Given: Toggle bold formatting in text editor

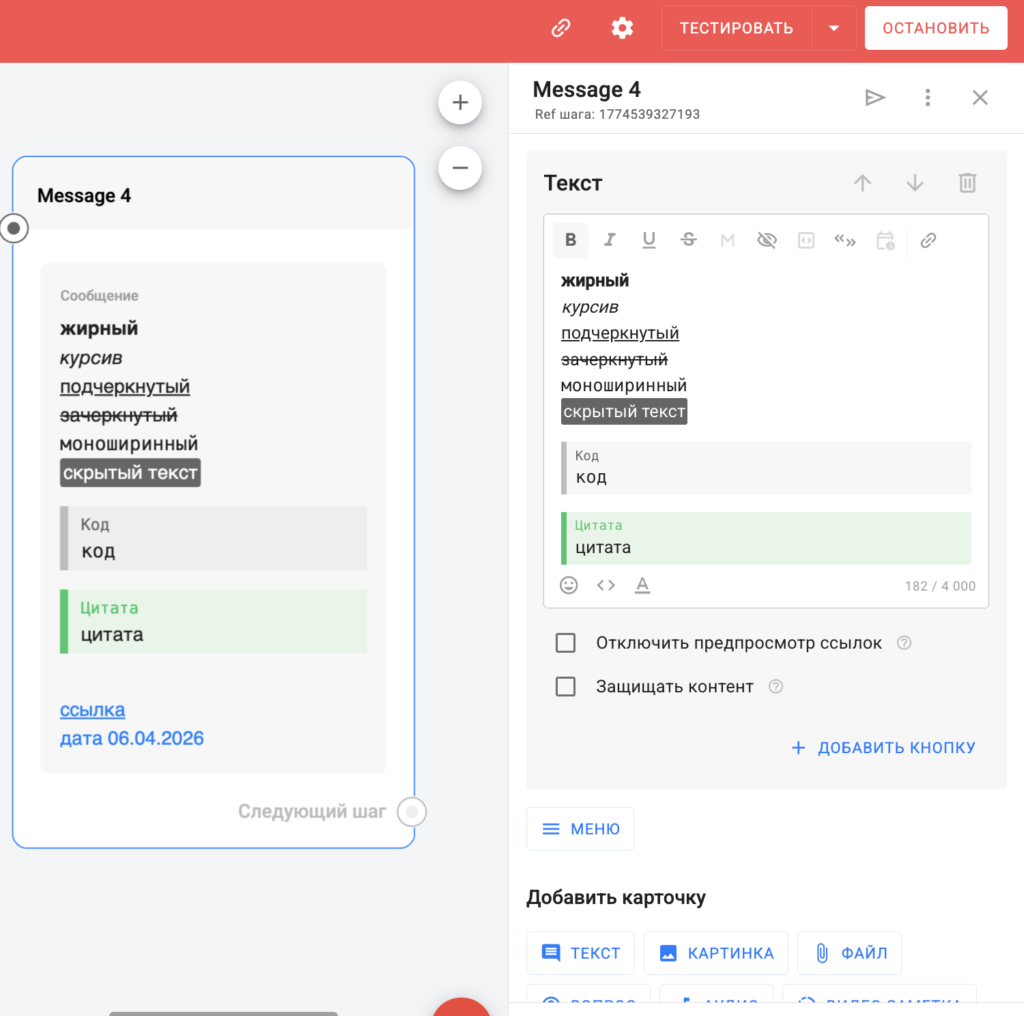Looking at the screenshot, I should tap(571, 240).
